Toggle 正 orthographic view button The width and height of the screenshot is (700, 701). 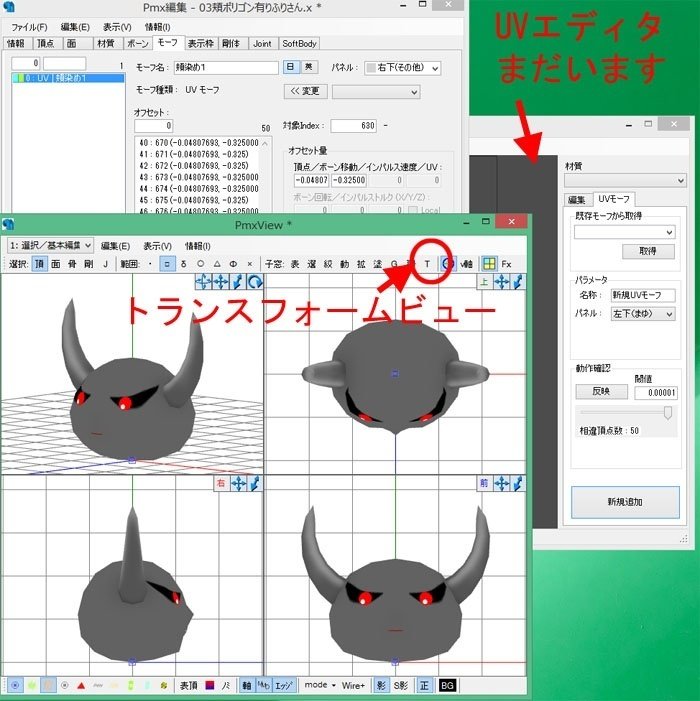coord(424,685)
